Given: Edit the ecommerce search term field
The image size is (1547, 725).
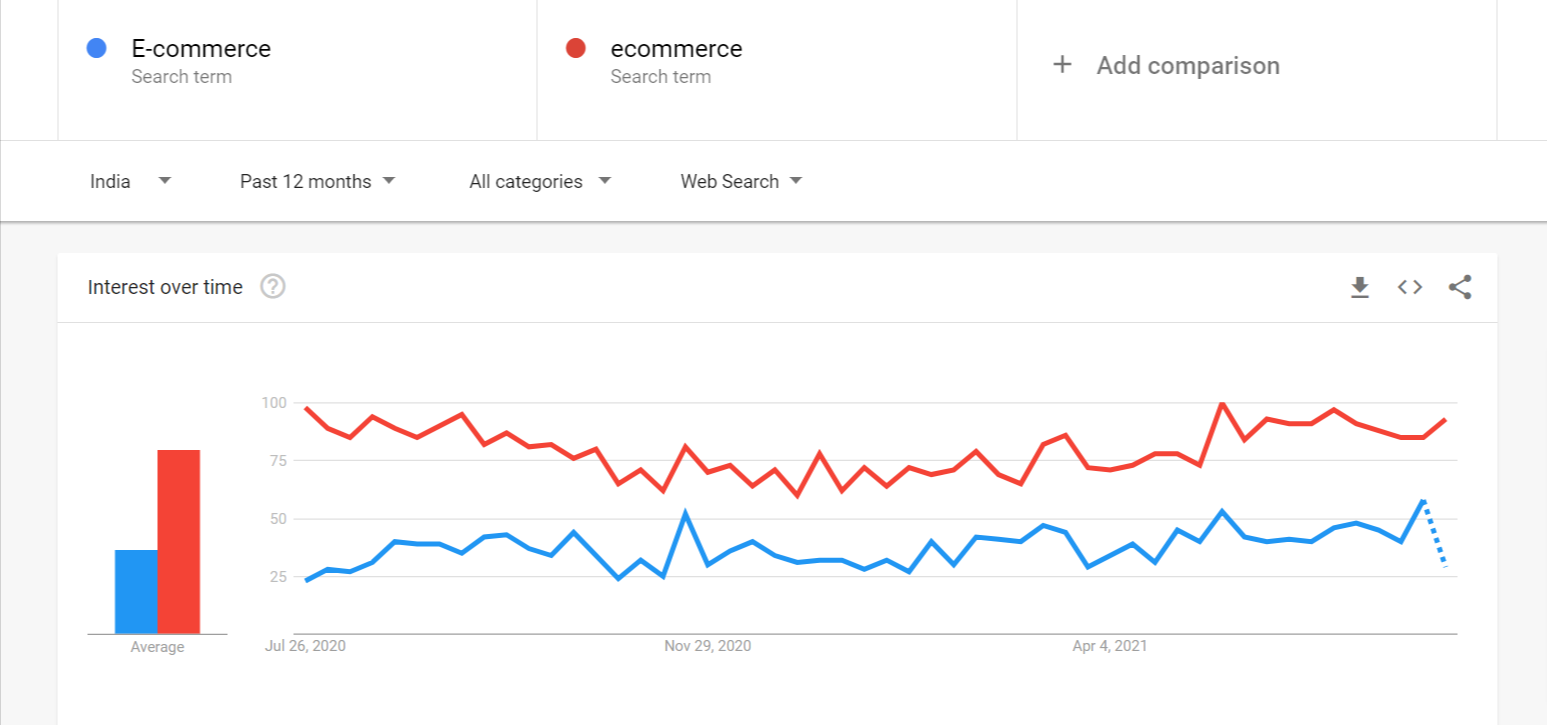Looking at the screenshot, I should 676,48.
